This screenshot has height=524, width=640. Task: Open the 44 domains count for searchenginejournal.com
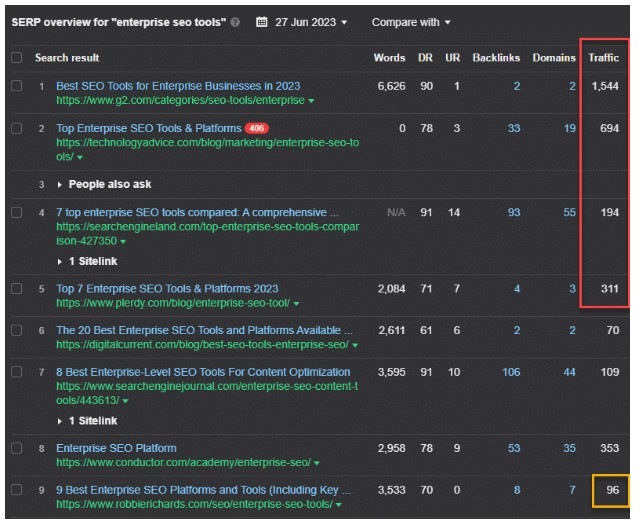pos(570,372)
